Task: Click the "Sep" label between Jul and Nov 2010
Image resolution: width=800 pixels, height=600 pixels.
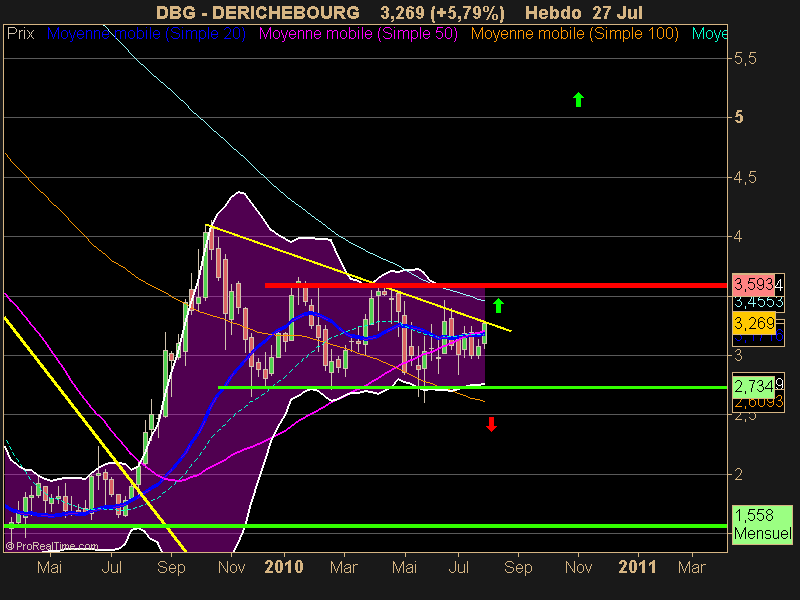Action: click(518, 567)
